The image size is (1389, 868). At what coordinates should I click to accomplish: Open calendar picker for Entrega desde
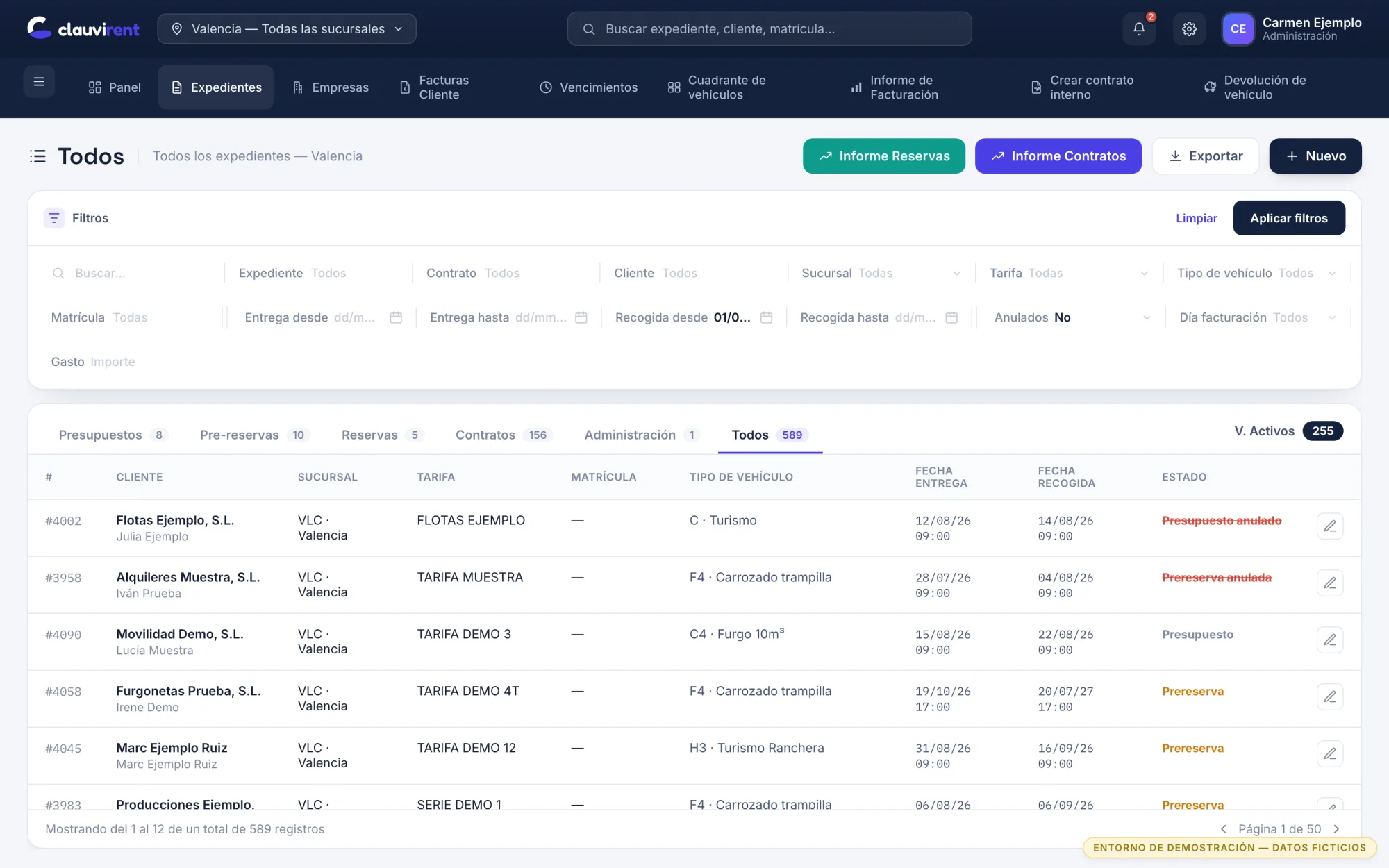(x=396, y=317)
